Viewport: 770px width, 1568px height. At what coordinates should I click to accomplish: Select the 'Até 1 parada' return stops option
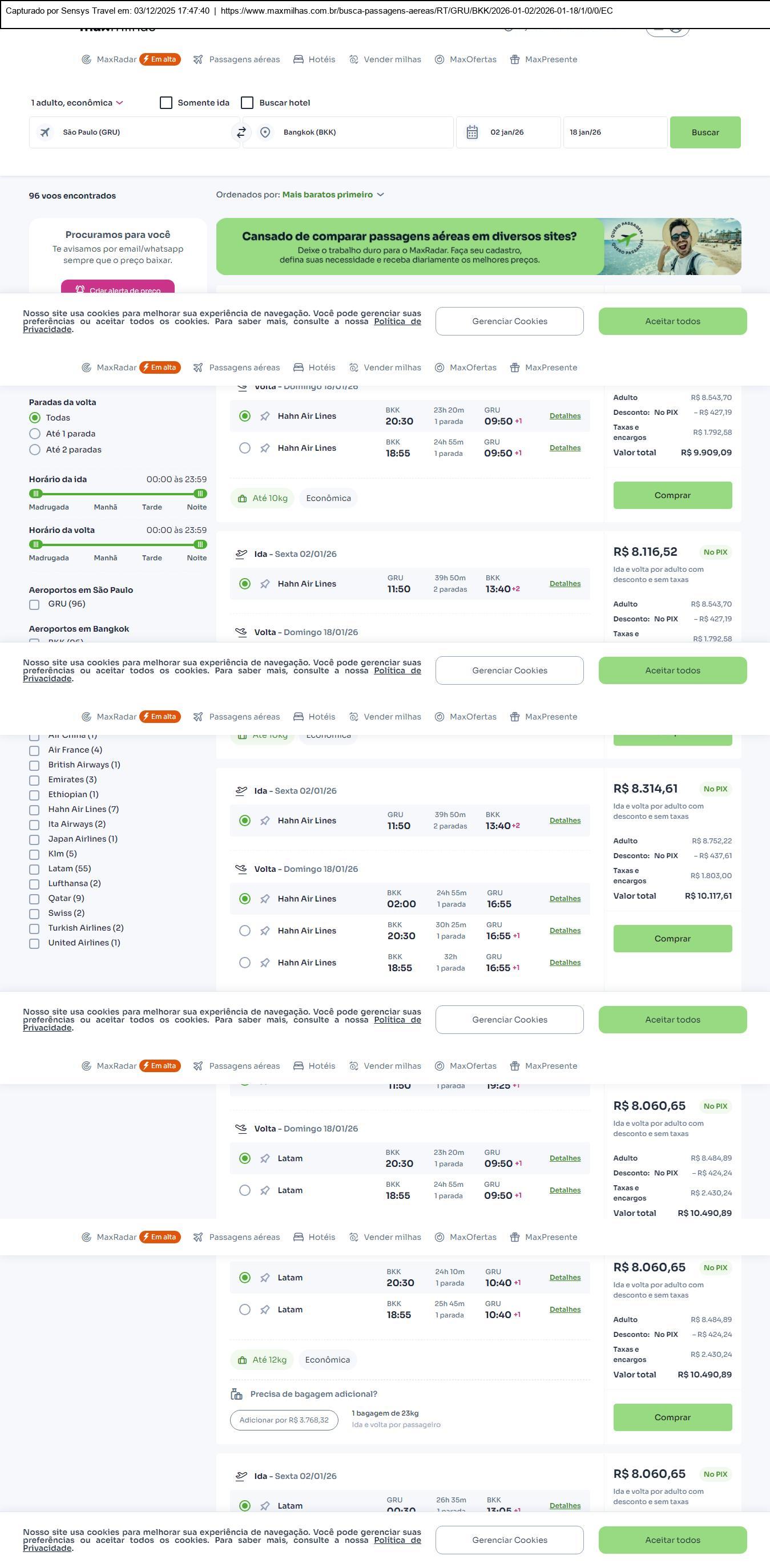click(35, 434)
